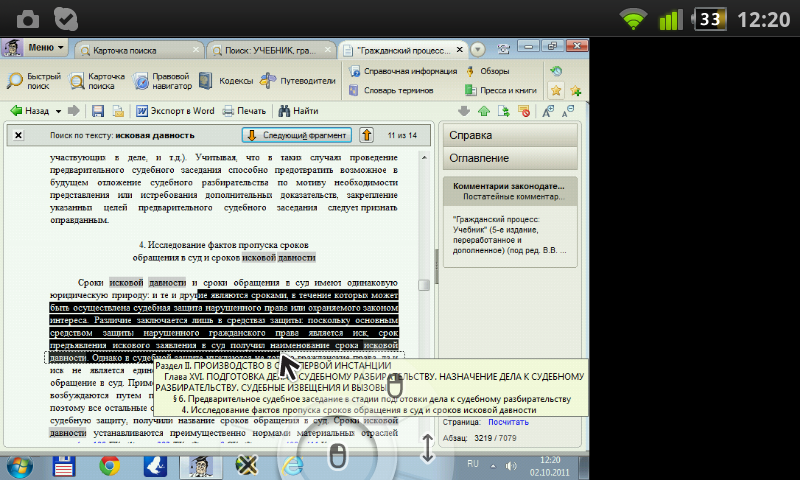Click Найти binoculars search icon
The width and height of the screenshot is (800, 480).
(299, 111)
